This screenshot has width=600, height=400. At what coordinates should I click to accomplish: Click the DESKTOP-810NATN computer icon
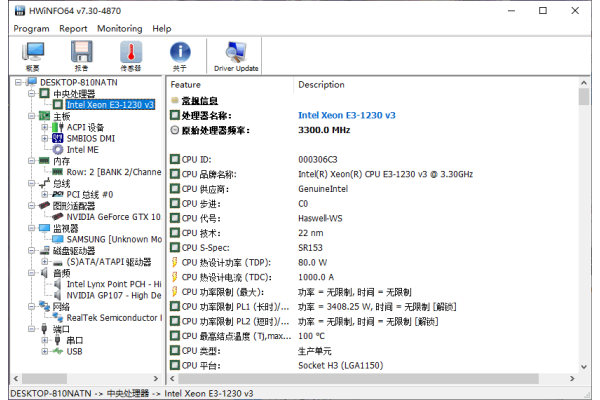[32, 82]
